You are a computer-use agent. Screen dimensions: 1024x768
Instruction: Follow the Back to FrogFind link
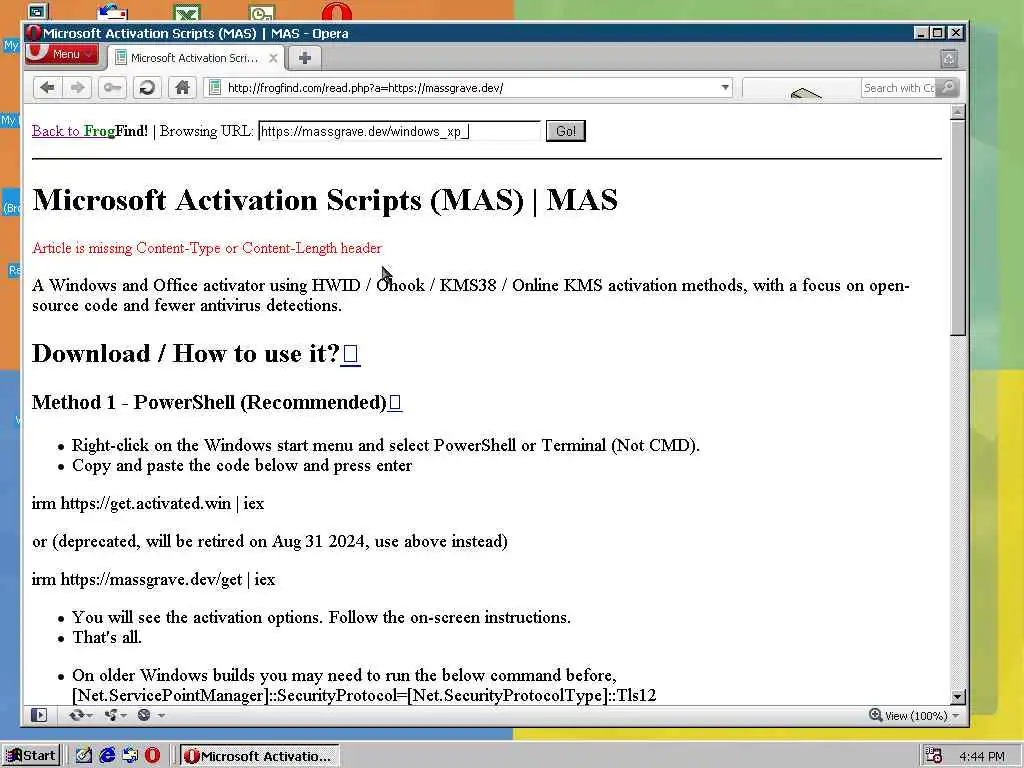click(90, 131)
